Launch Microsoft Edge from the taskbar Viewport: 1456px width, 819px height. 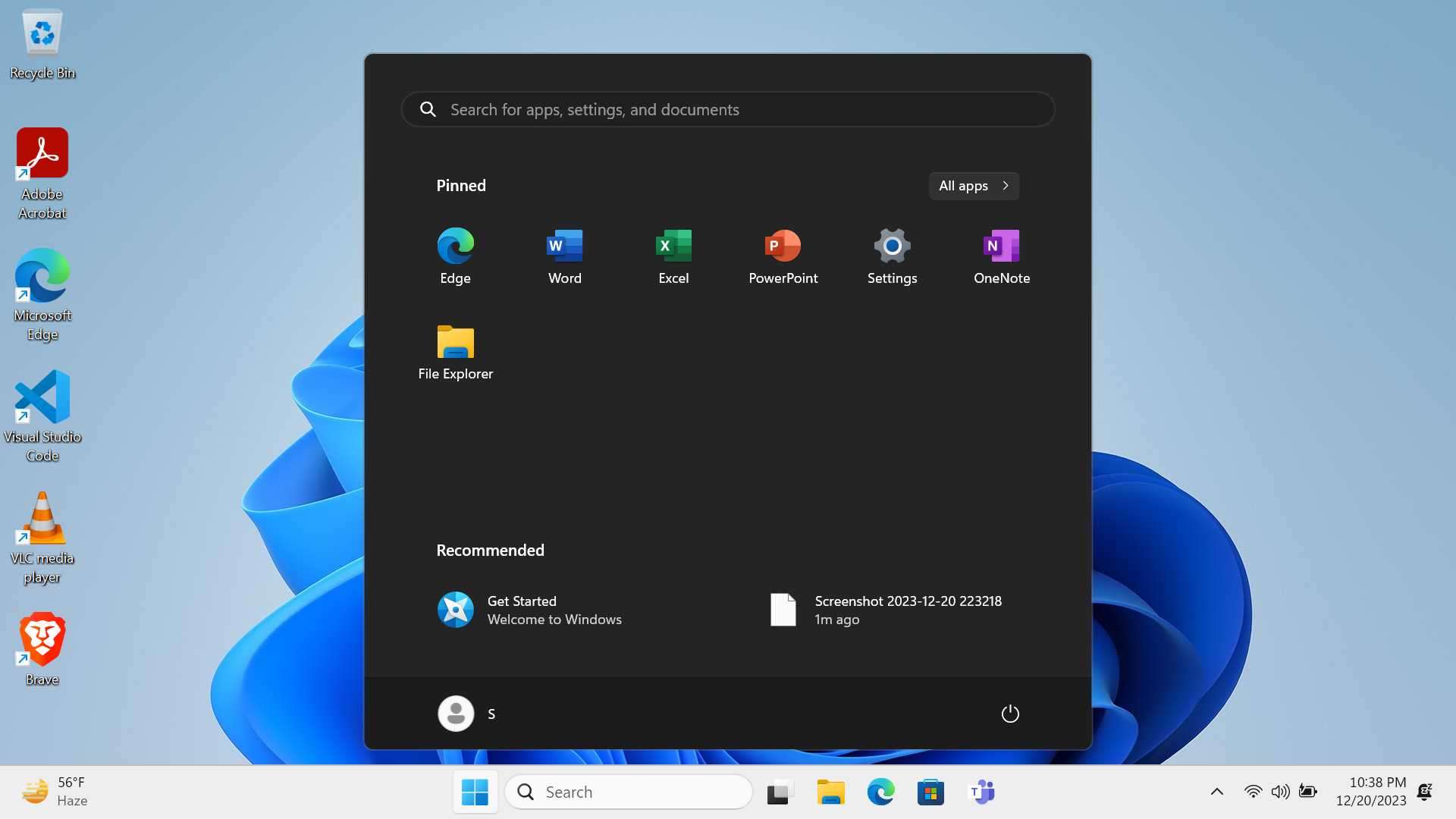point(880,792)
